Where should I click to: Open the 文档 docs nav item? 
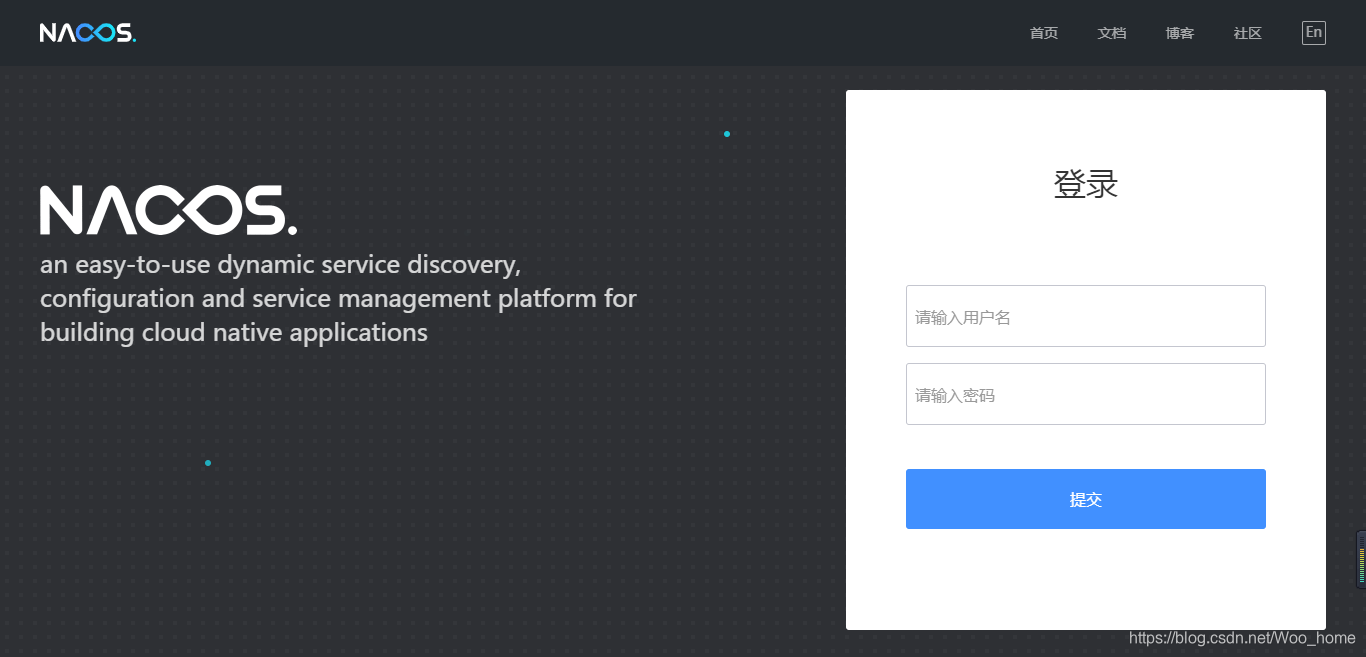click(1112, 33)
